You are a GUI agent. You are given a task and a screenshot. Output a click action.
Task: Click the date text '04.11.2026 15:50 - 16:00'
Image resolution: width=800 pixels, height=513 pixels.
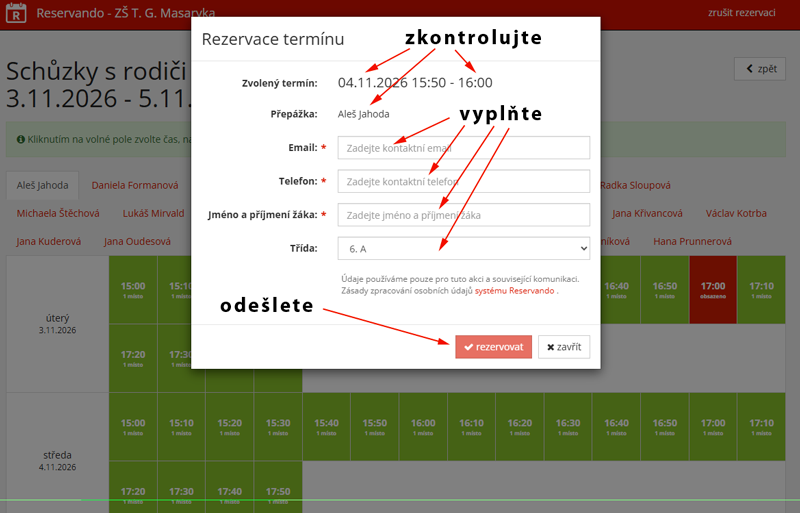[415, 83]
